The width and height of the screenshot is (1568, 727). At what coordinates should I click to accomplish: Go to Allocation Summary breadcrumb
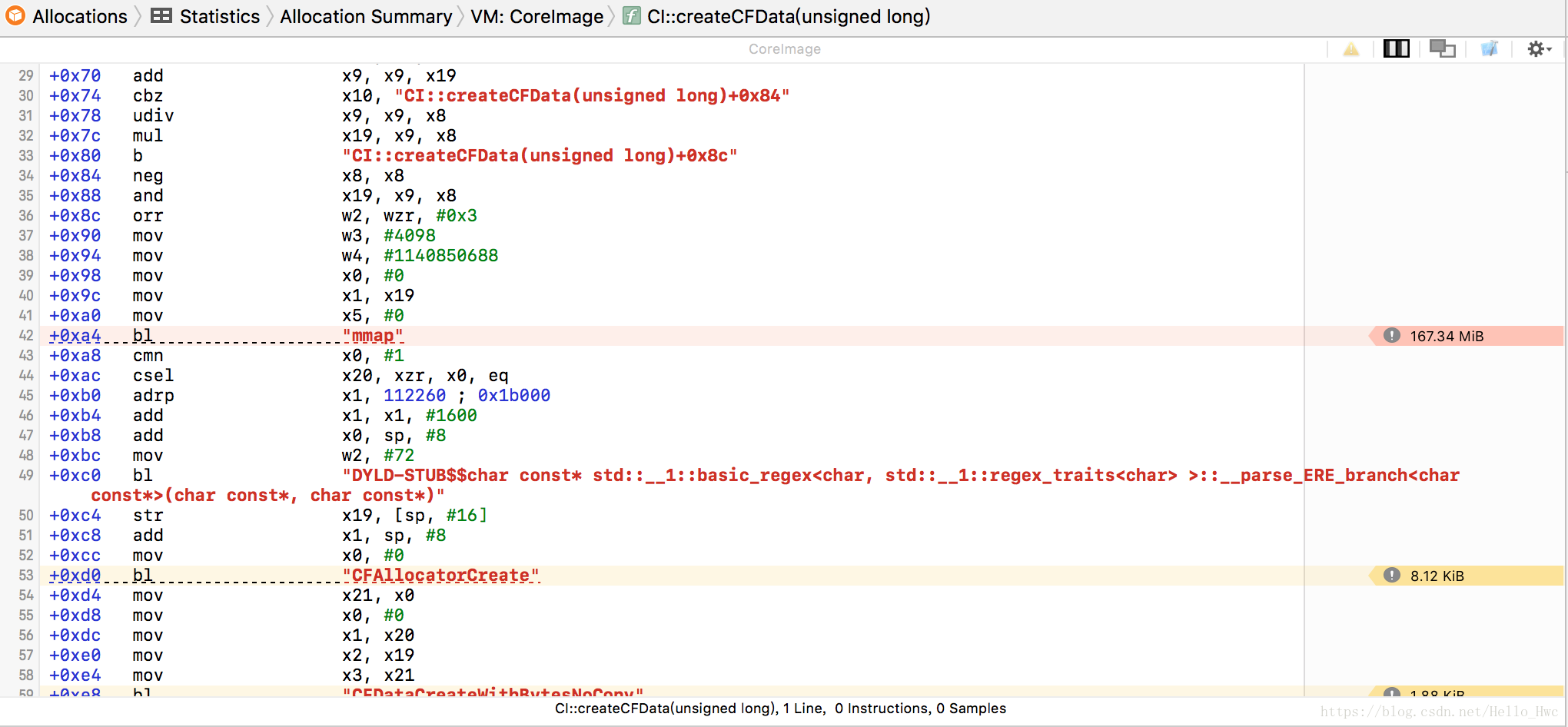pos(366,16)
